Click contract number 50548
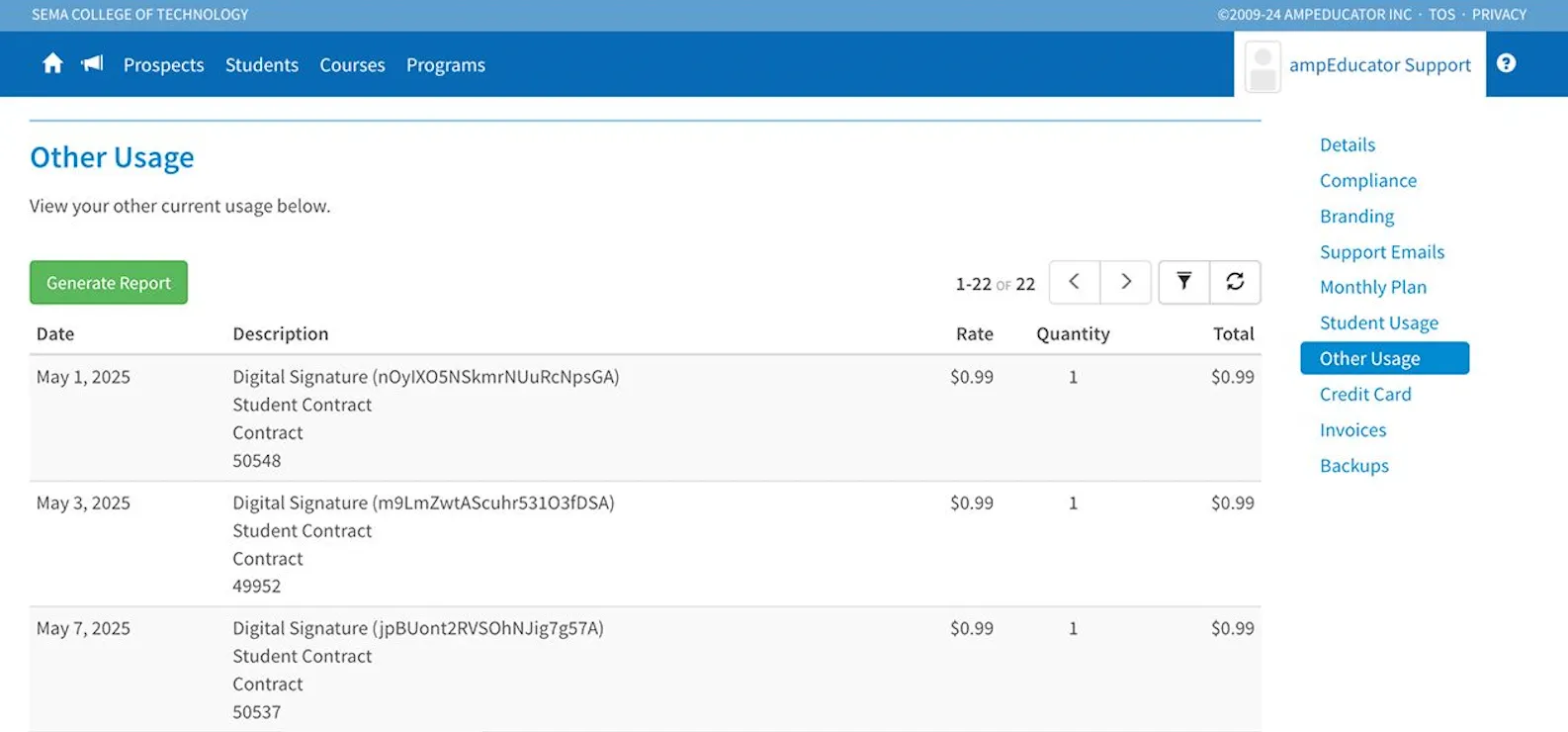Image resolution: width=1568 pixels, height=732 pixels. click(x=257, y=461)
